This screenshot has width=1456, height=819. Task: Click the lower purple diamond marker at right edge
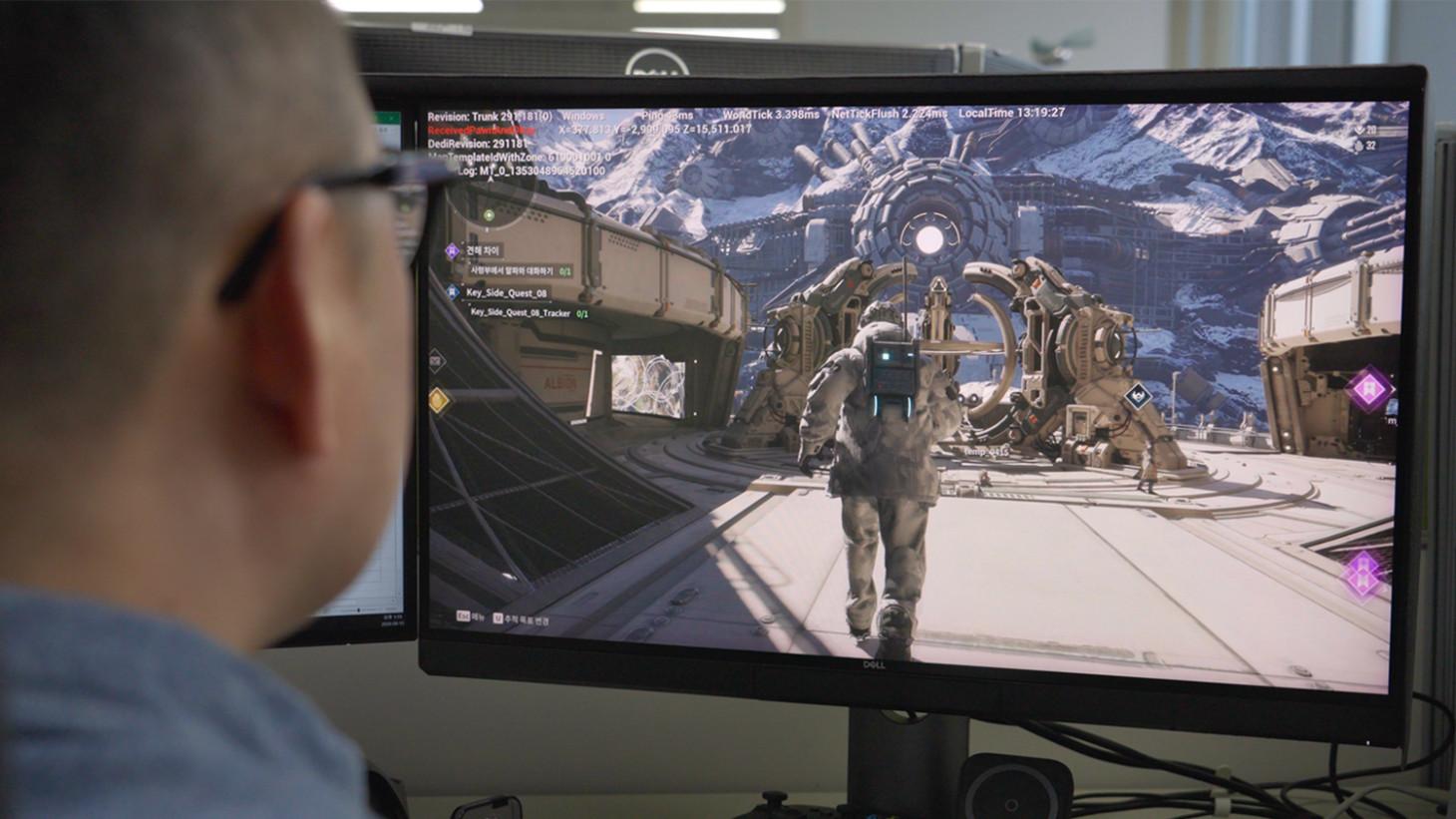click(1362, 575)
